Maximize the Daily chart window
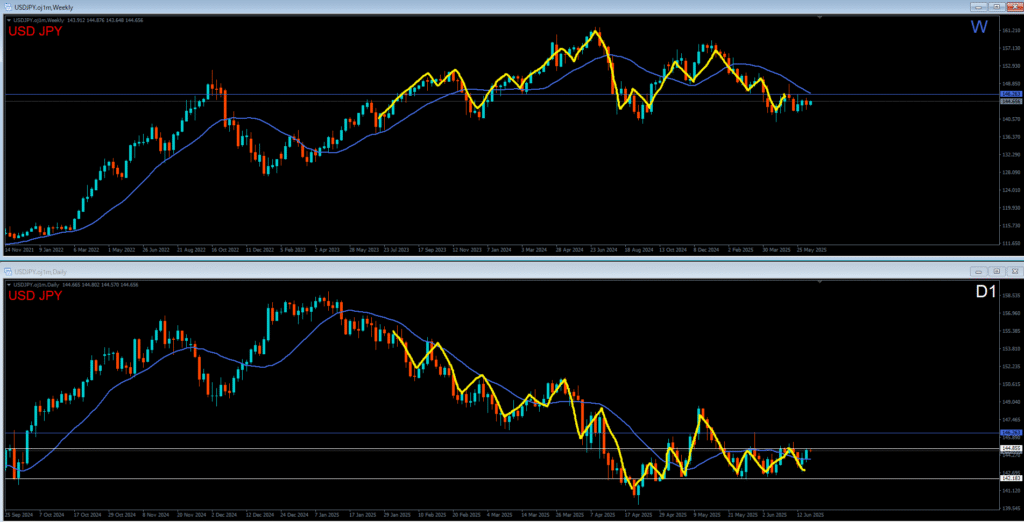The width and height of the screenshot is (1024, 522). tap(997, 271)
